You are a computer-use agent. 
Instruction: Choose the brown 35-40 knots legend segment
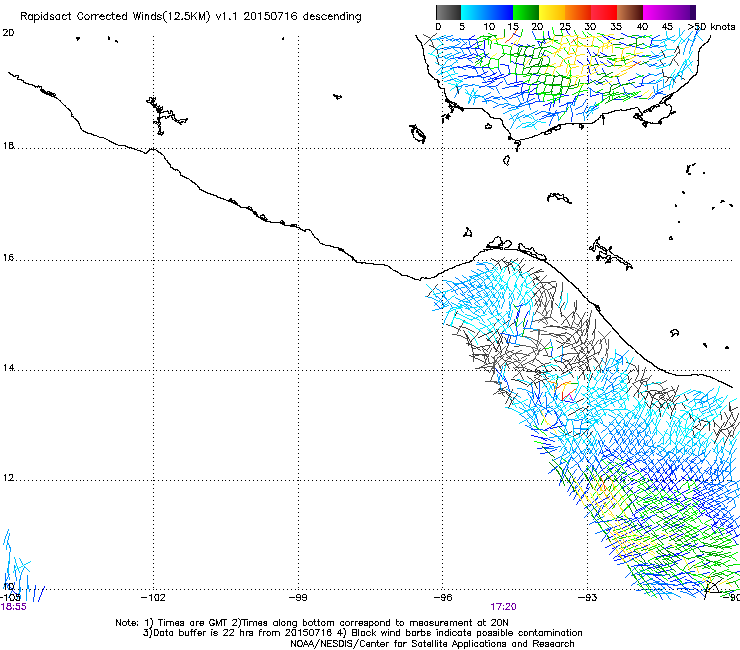pyautogui.click(x=630, y=12)
